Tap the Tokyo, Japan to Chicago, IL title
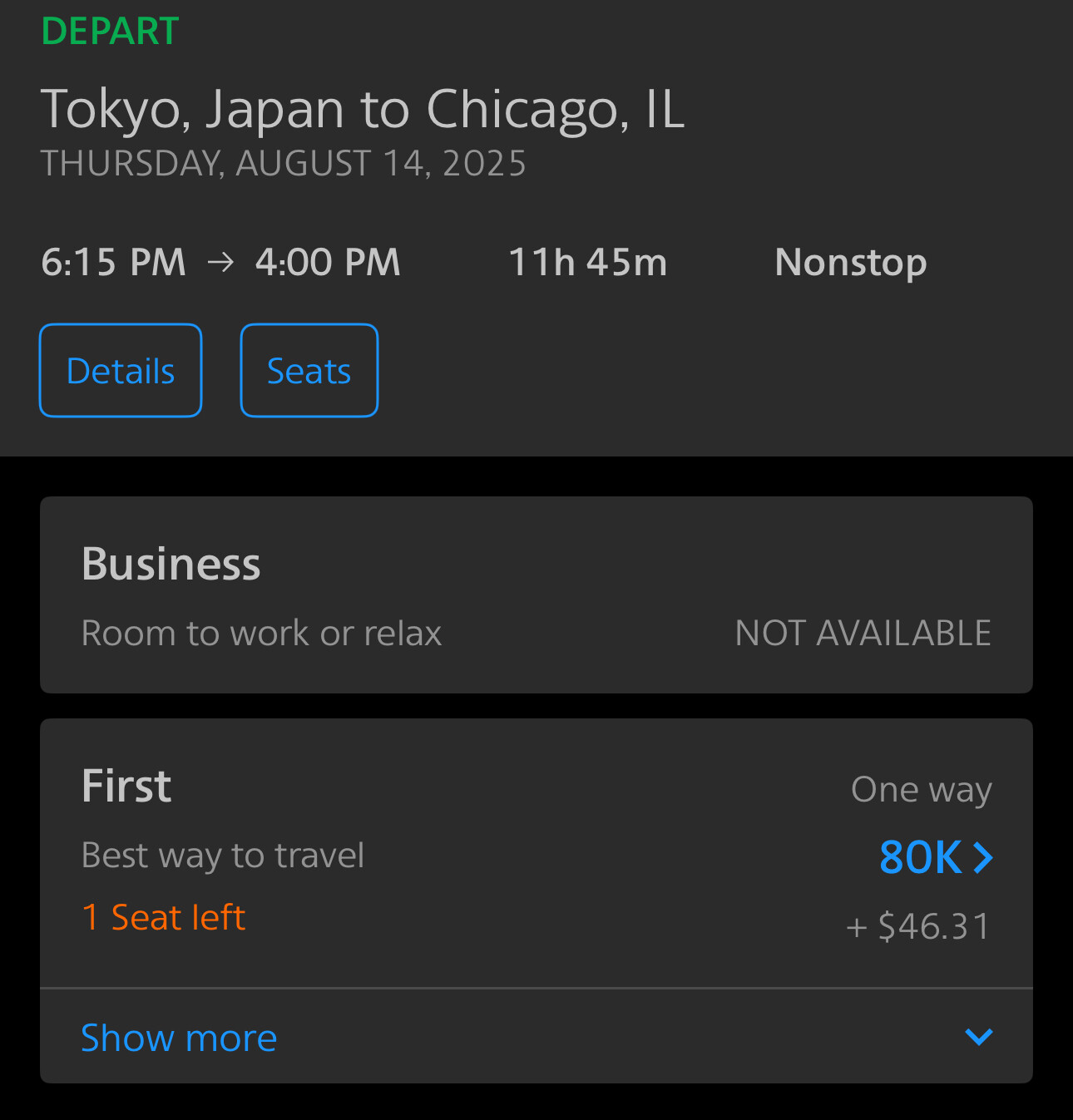Screen dimensions: 1073x1120 [363, 109]
